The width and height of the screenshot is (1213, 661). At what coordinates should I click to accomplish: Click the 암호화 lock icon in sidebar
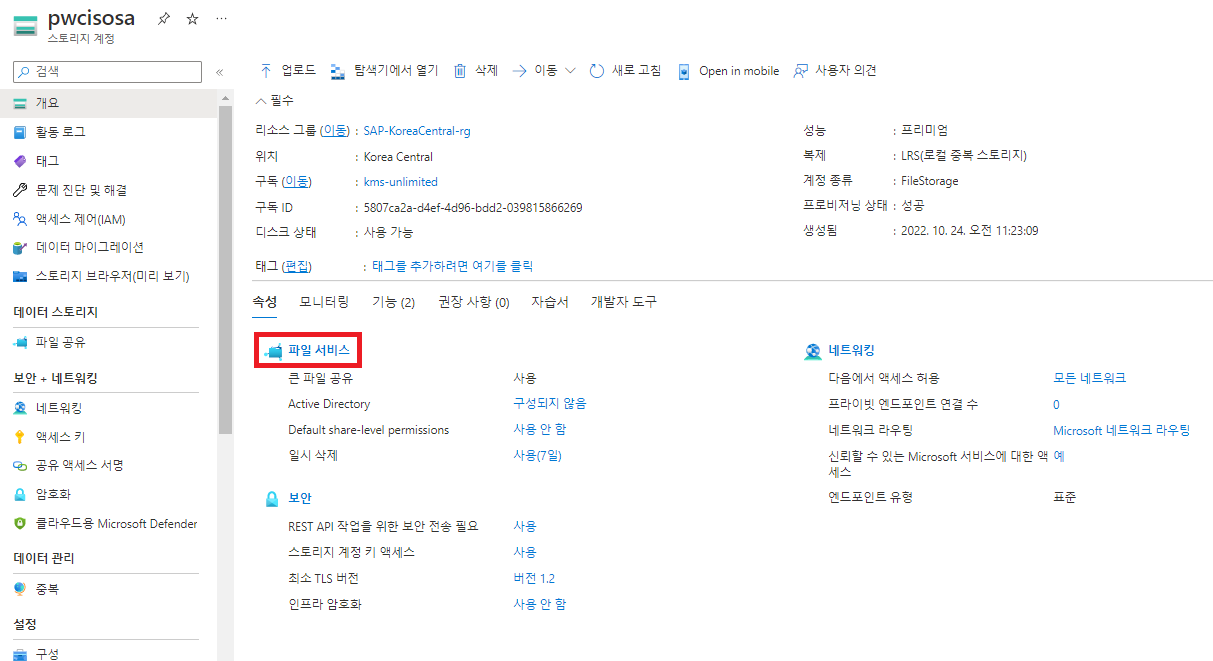pyautogui.click(x=20, y=494)
